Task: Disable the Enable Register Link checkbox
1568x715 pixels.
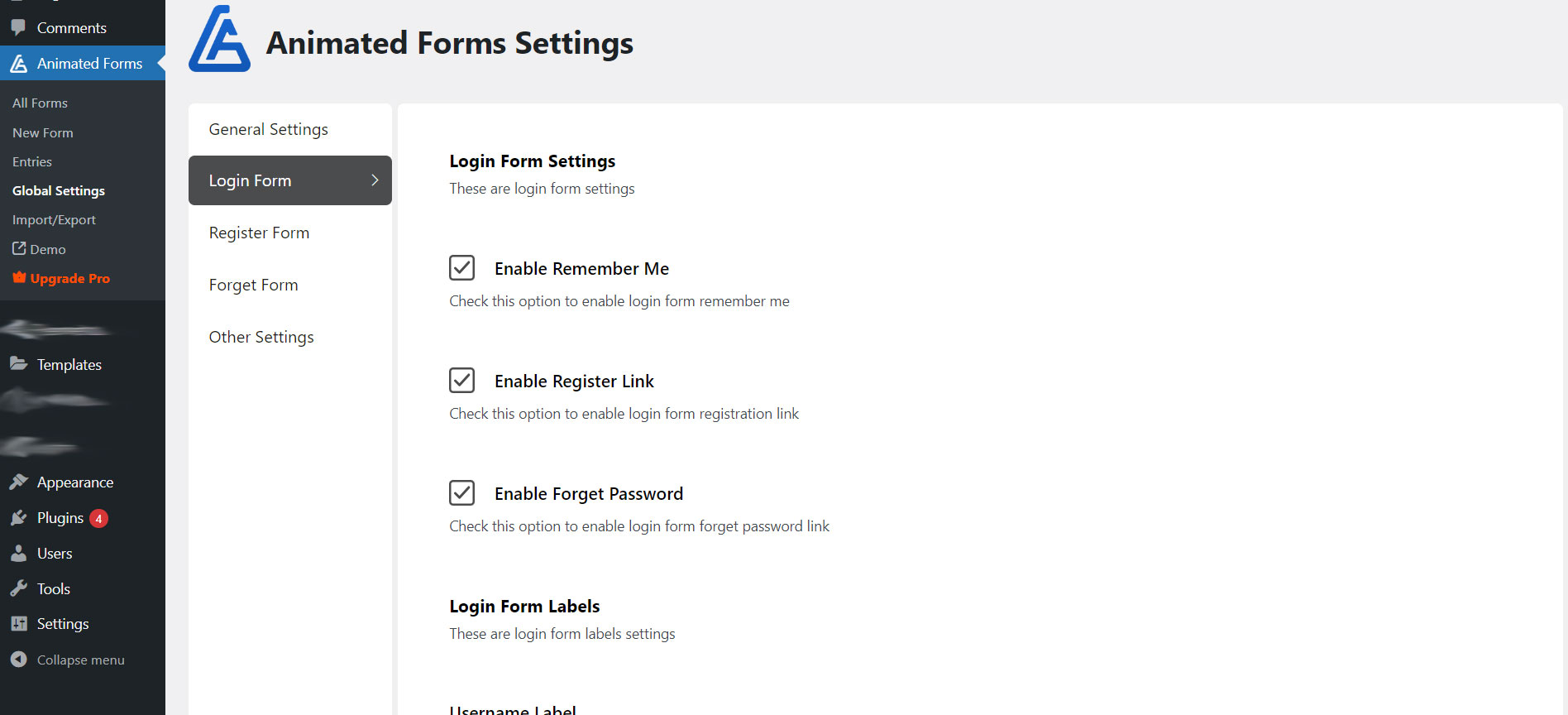Action: click(461, 380)
